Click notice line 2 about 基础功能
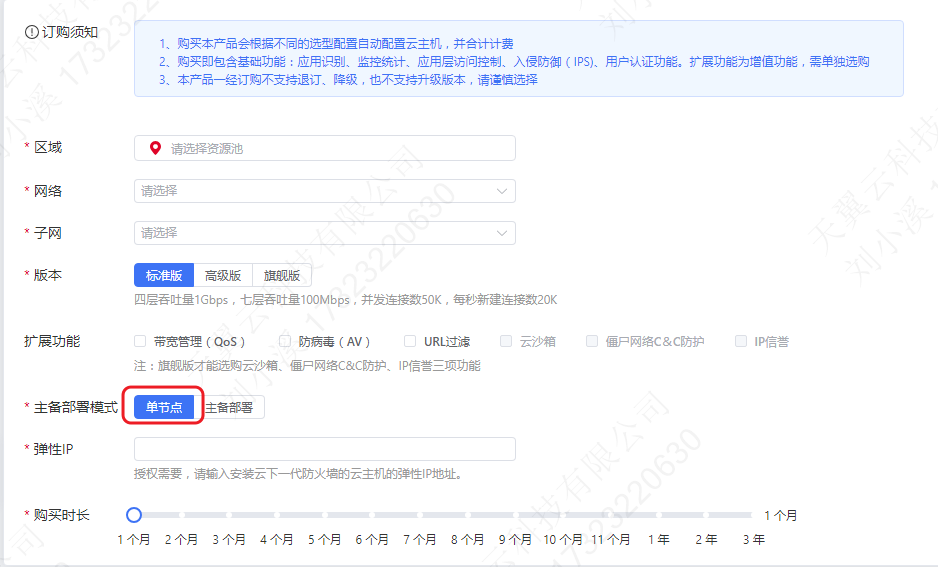Viewport: 938px width, 567px height. pos(514,62)
